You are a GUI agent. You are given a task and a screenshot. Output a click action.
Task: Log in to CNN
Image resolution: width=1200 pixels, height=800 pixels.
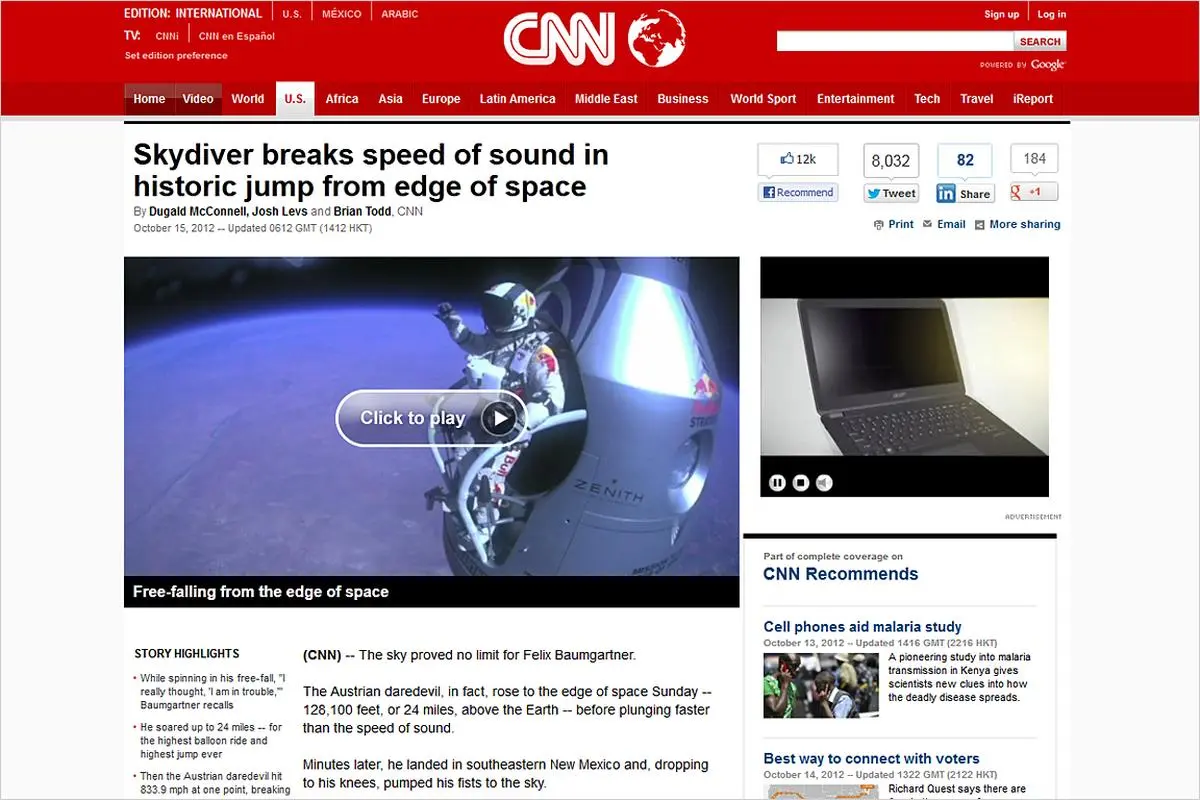pyautogui.click(x=1053, y=13)
